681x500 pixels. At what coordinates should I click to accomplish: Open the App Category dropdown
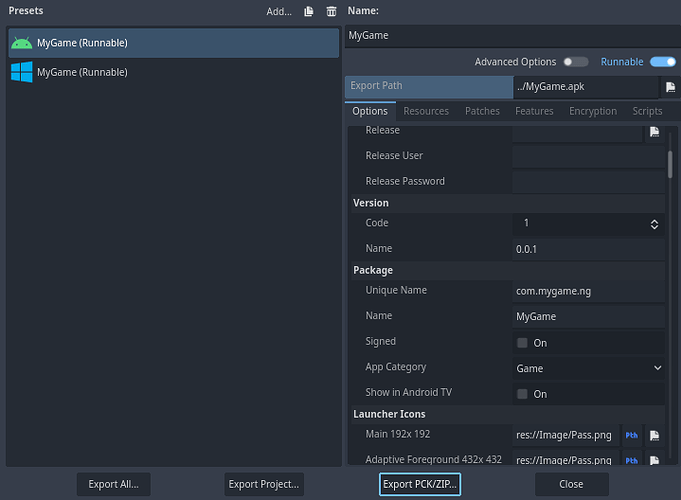point(588,368)
